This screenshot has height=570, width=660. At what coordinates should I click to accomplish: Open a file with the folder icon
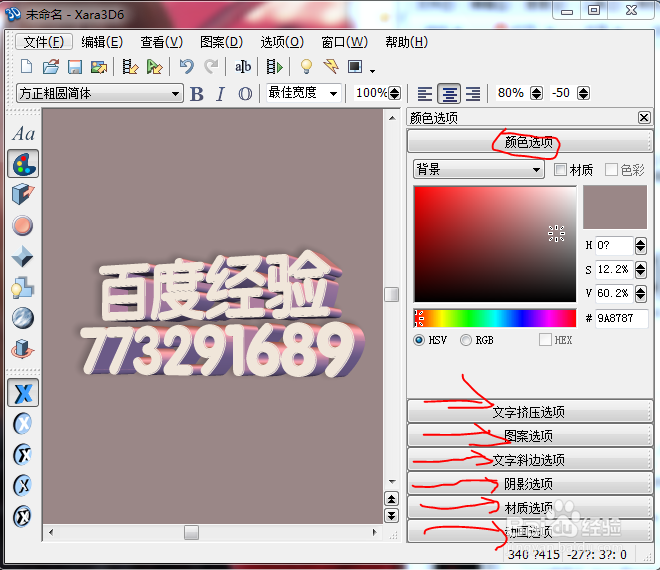coord(51,67)
